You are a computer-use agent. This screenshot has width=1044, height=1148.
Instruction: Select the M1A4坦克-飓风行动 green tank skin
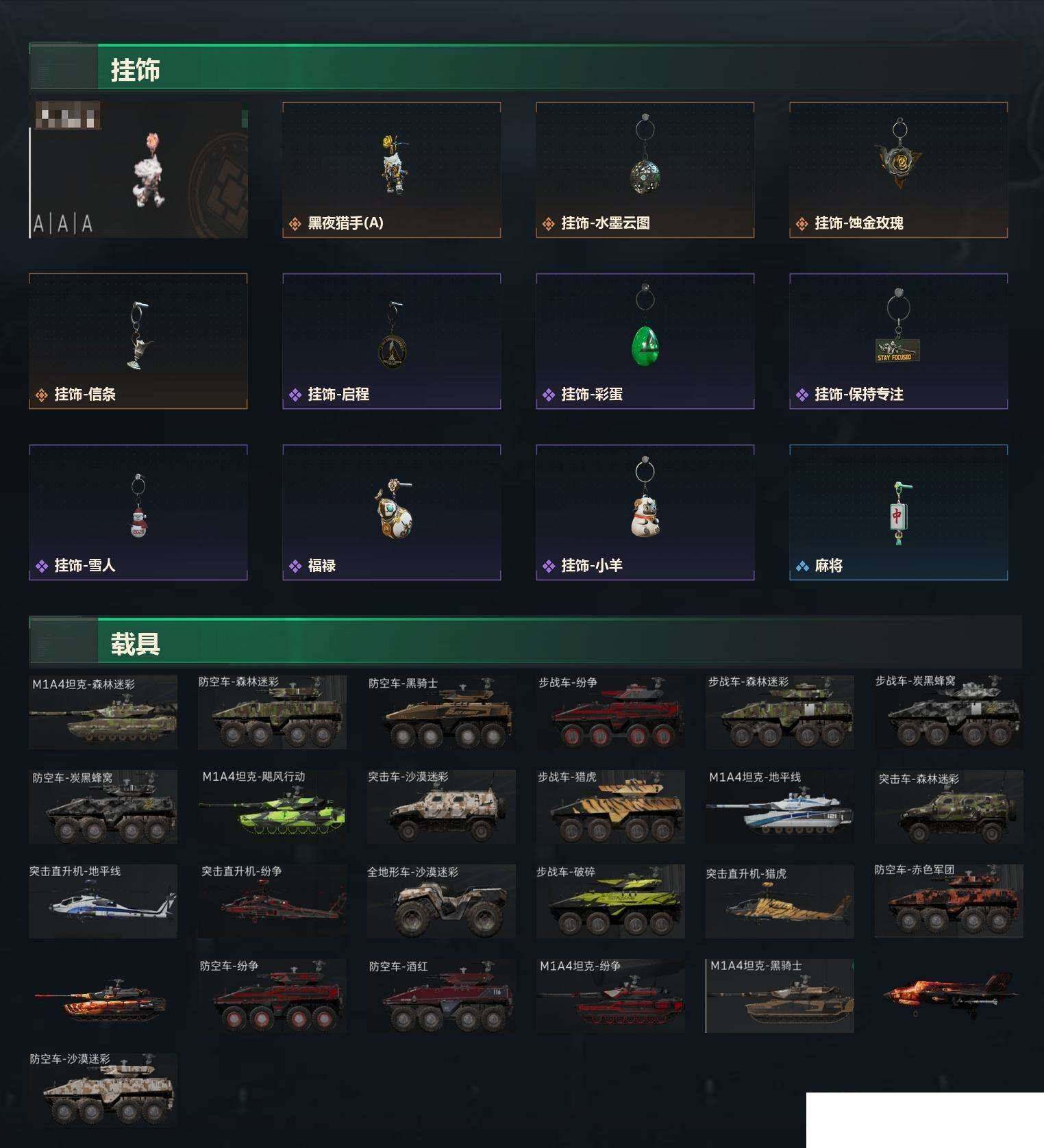click(x=273, y=806)
